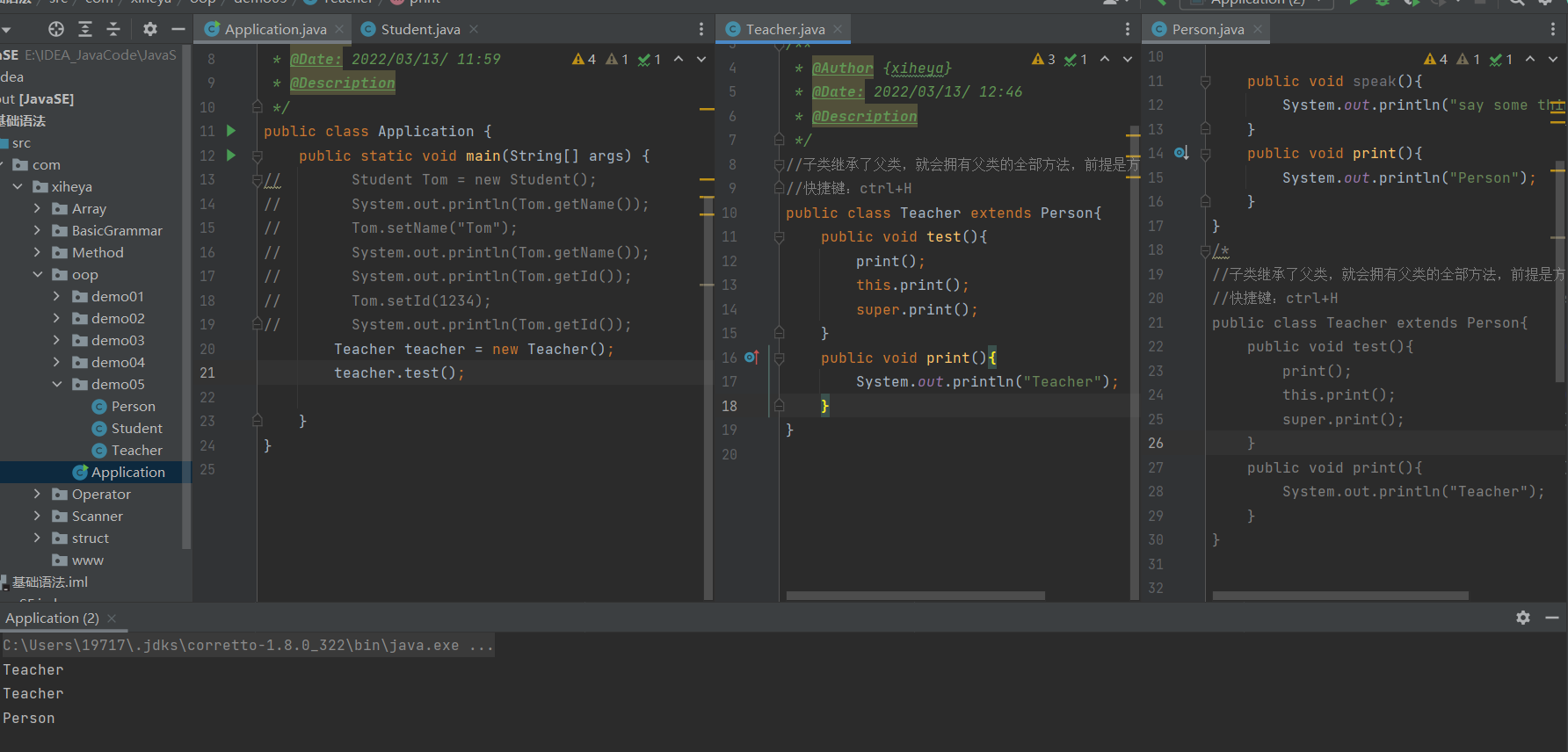Open tab options menu next to Student.java
1568x752 pixels.
pyautogui.click(x=701, y=29)
